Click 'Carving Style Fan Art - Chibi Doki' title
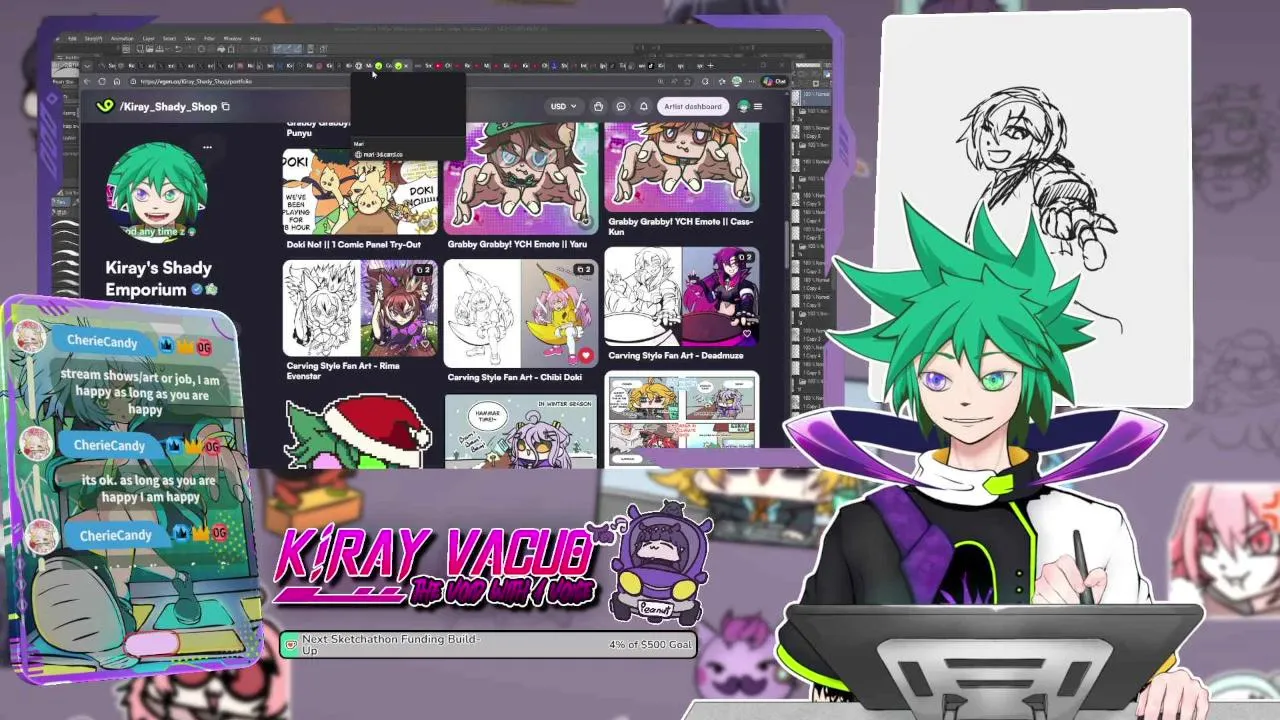1280x720 pixels. point(514,377)
